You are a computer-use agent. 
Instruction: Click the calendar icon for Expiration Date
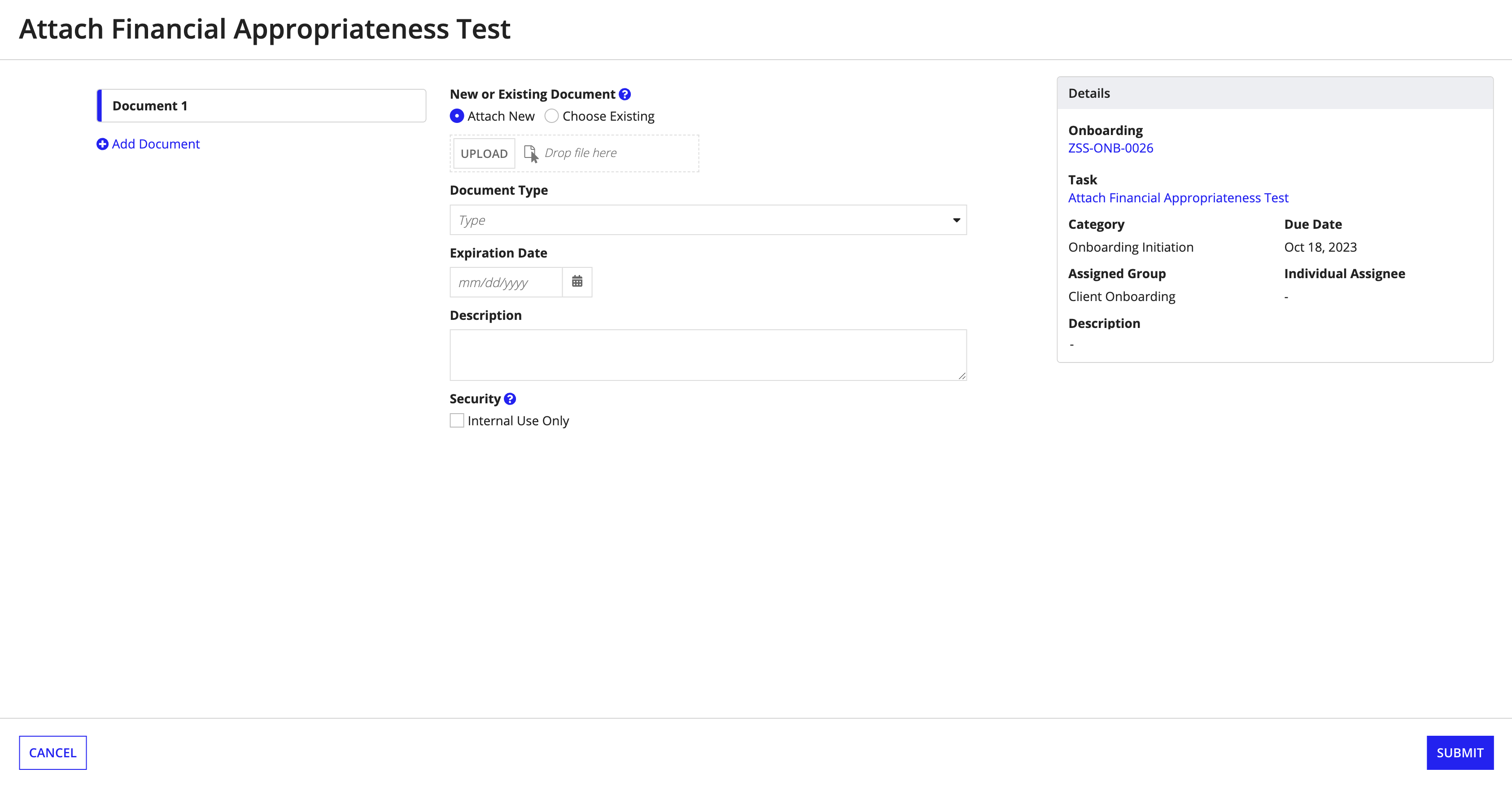(x=577, y=281)
